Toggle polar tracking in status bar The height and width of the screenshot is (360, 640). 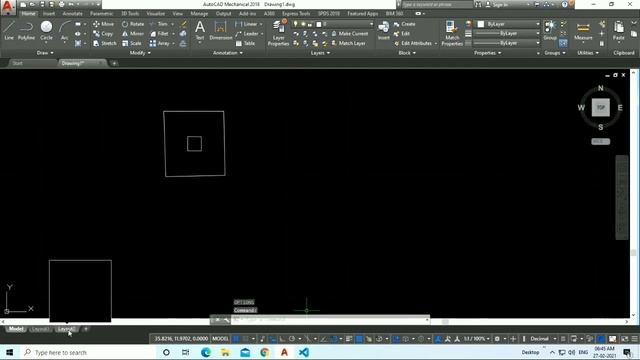(x=292, y=339)
